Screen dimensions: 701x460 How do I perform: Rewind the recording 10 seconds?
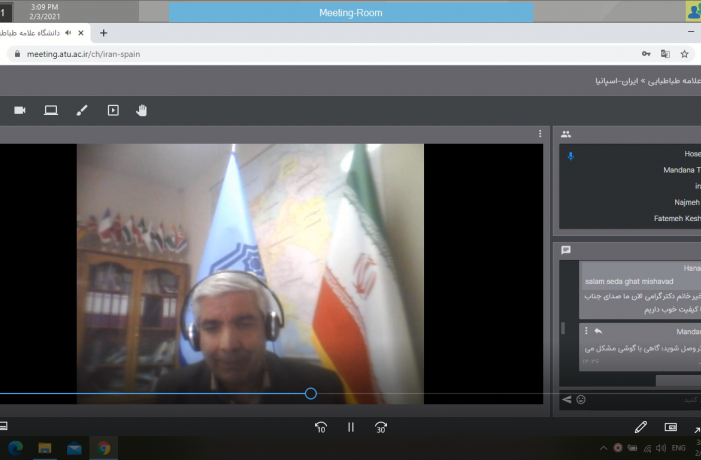(x=321, y=427)
